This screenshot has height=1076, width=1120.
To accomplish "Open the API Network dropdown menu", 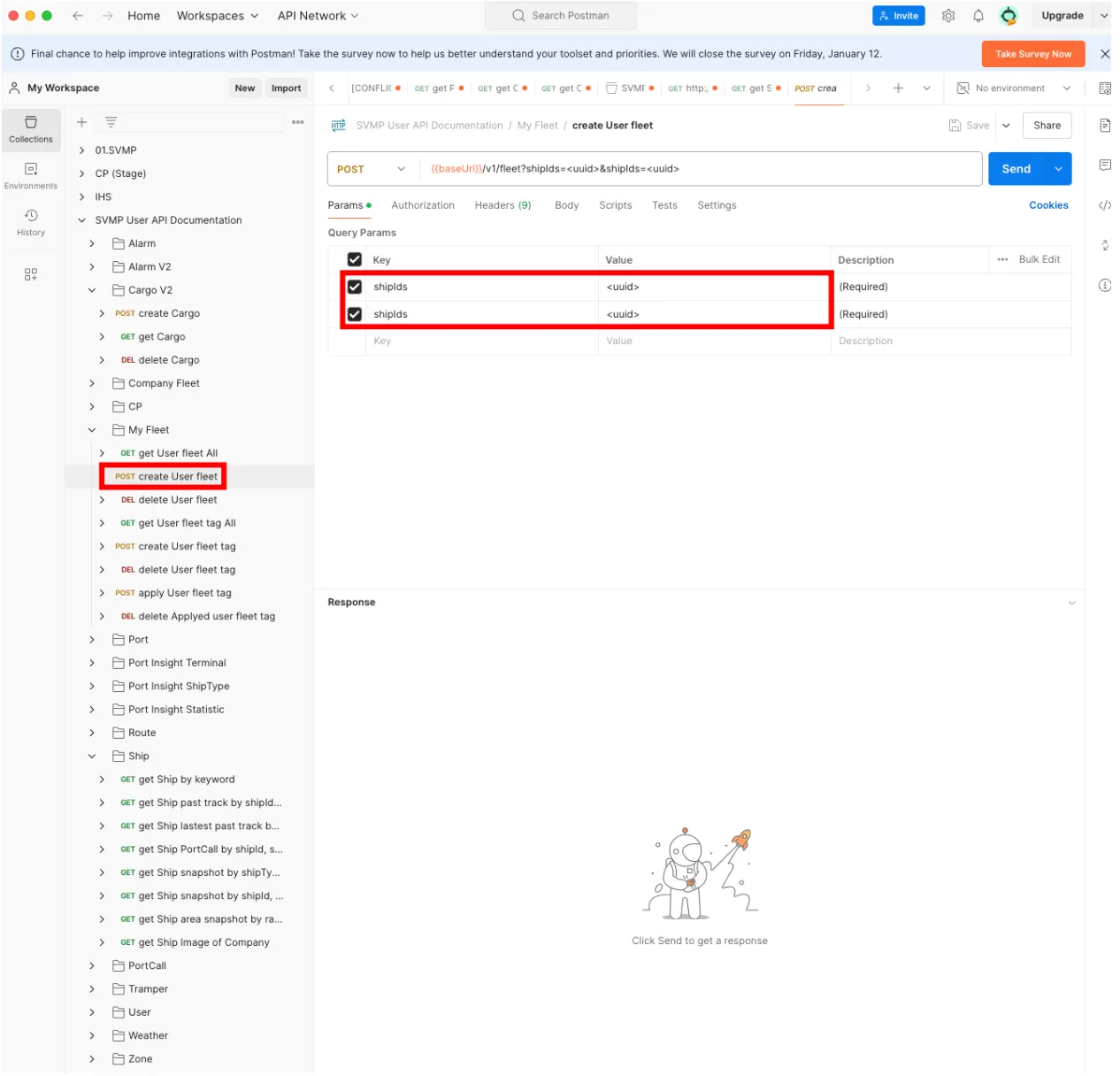I will (318, 16).
